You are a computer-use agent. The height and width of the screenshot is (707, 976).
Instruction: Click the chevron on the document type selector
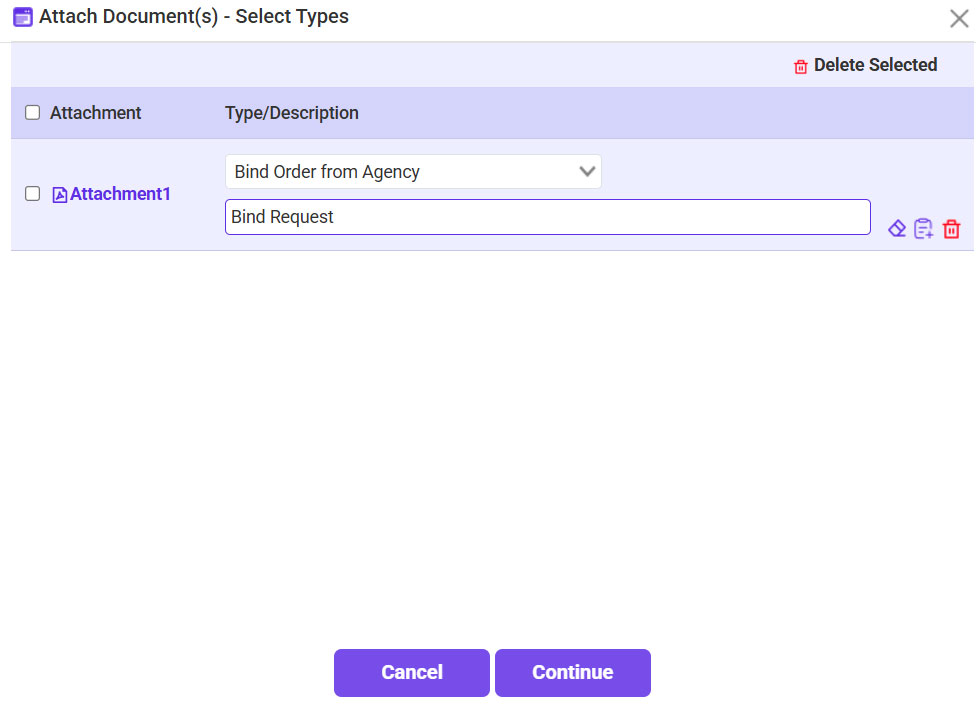tap(588, 171)
